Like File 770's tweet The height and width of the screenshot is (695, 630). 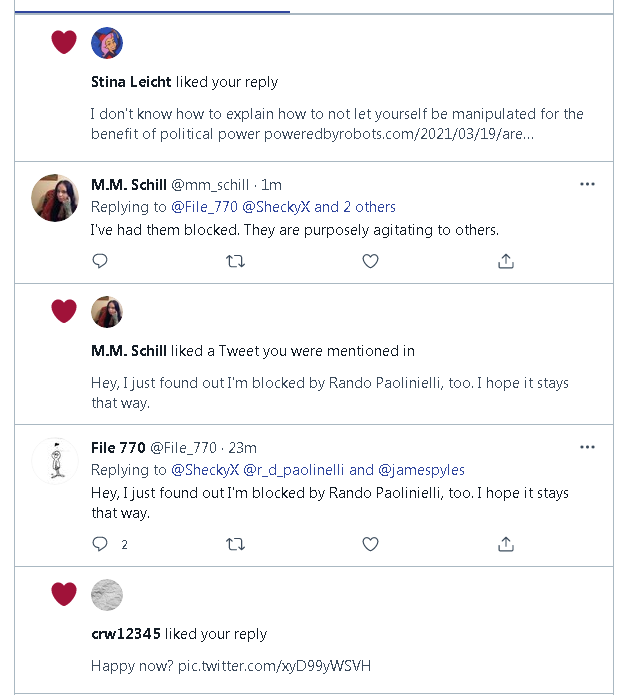tap(370, 544)
